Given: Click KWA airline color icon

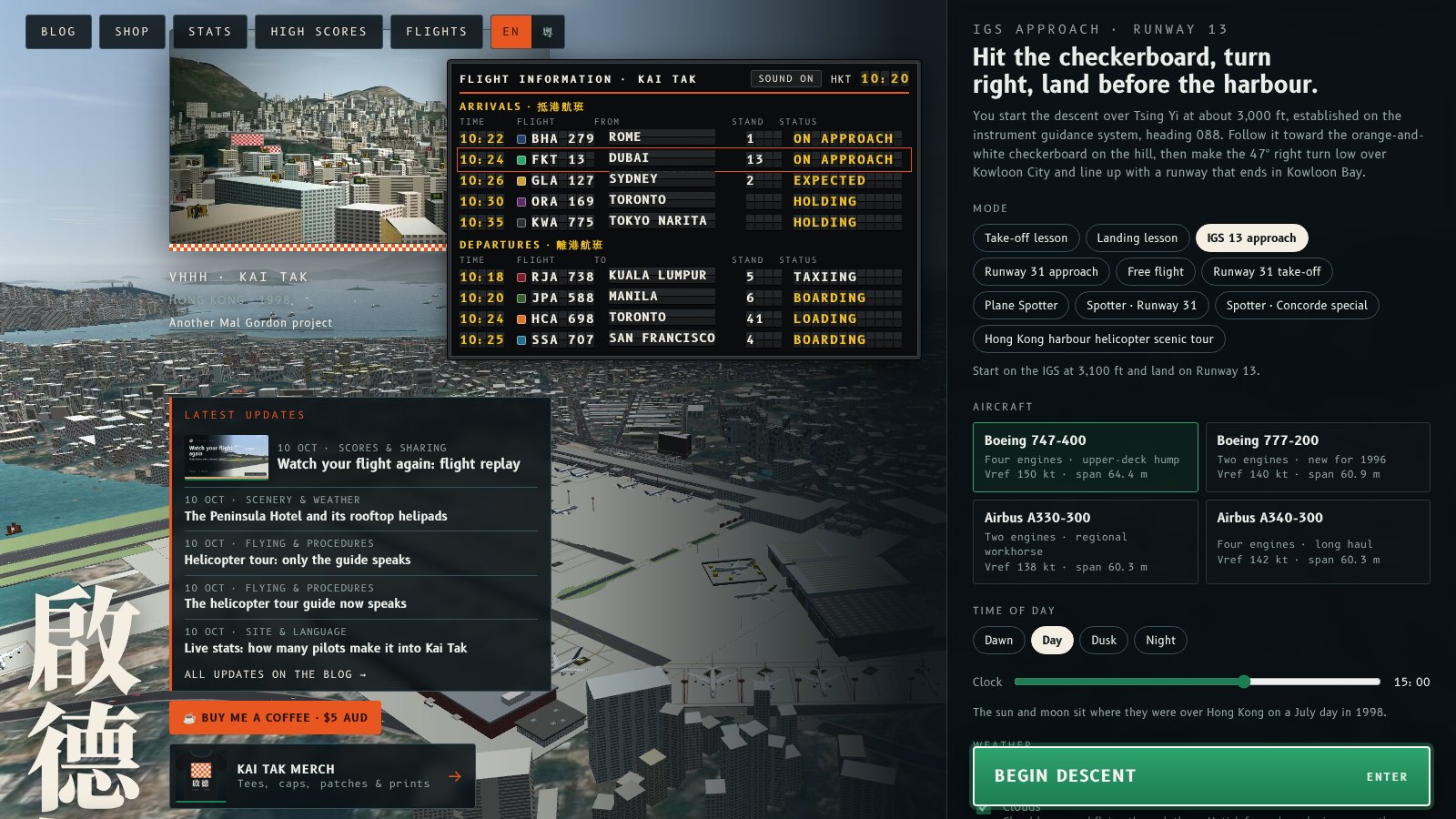Looking at the screenshot, I should pyautogui.click(x=521, y=223).
